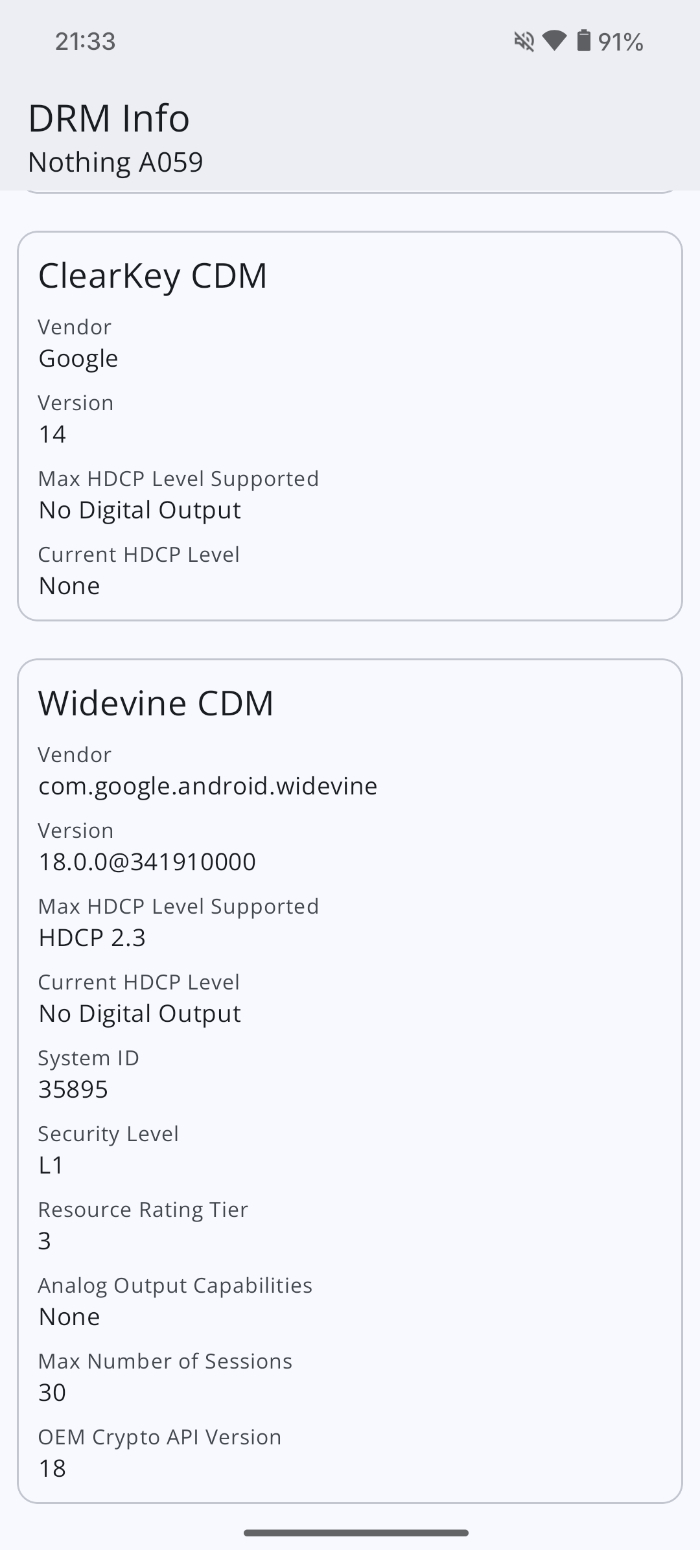
Task: Tap the Resource Rating Tier value 3
Action: click(x=45, y=1241)
